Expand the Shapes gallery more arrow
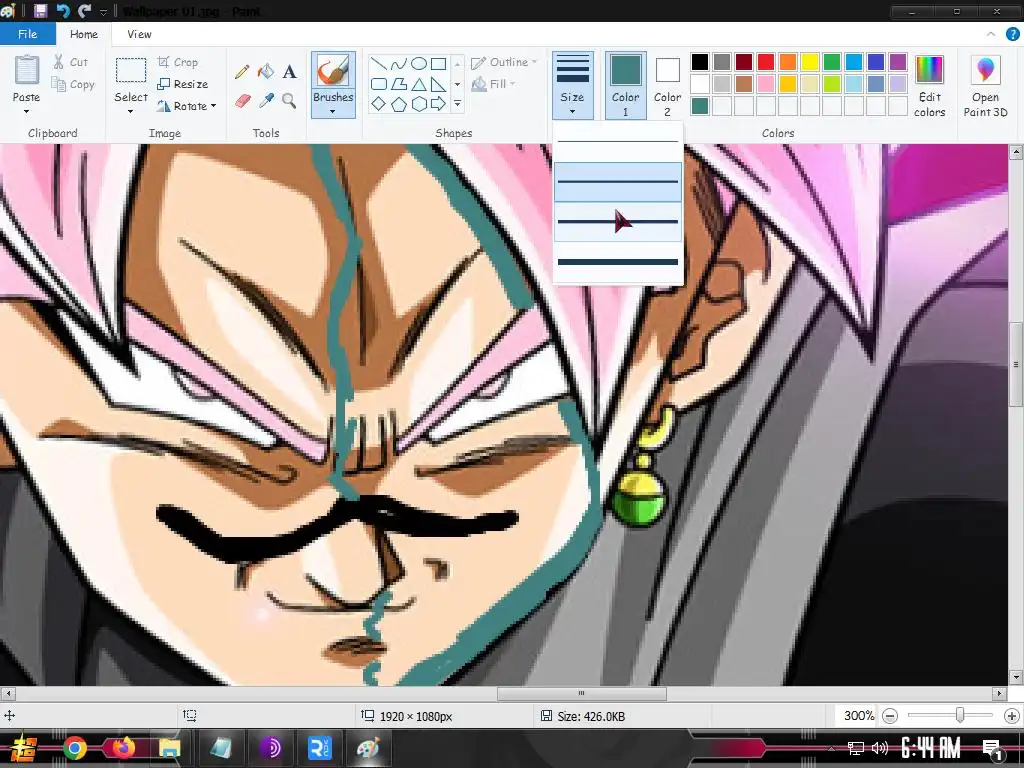Viewport: 1024px width, 768px height. click(x=457, y=104)
